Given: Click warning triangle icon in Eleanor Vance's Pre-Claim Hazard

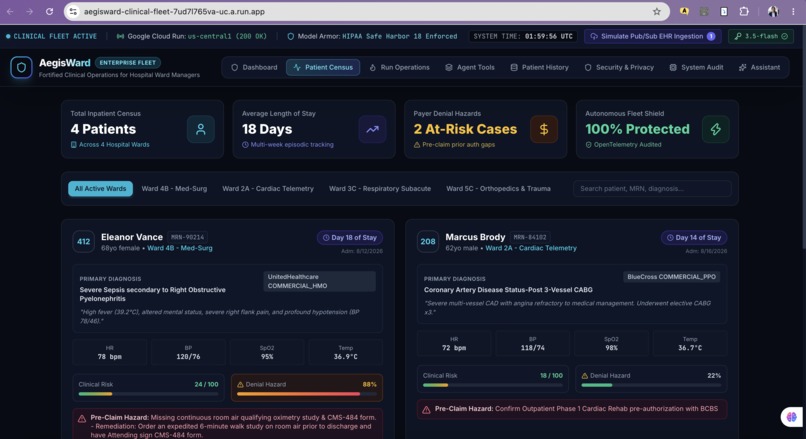Looking at the screenshot, I should pos(82,418).
